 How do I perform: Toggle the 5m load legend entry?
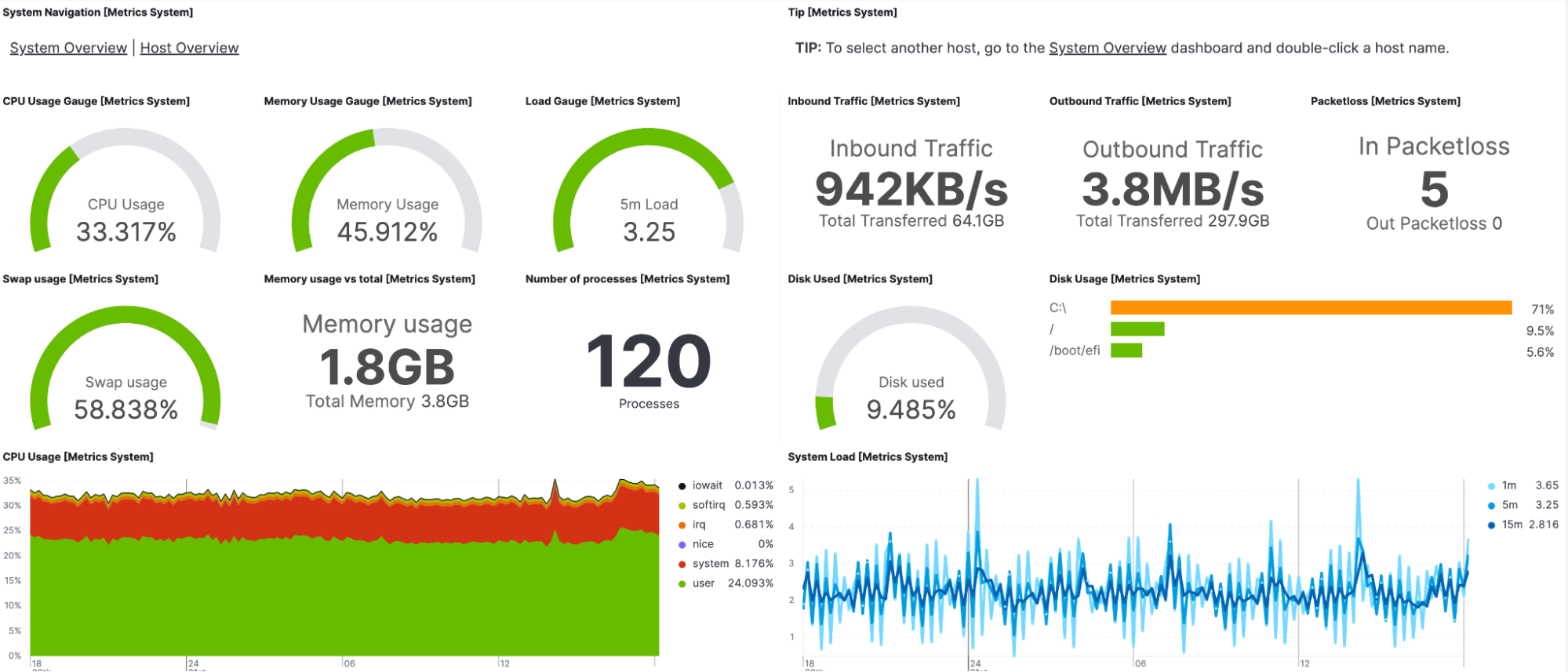click(1523, 505)
